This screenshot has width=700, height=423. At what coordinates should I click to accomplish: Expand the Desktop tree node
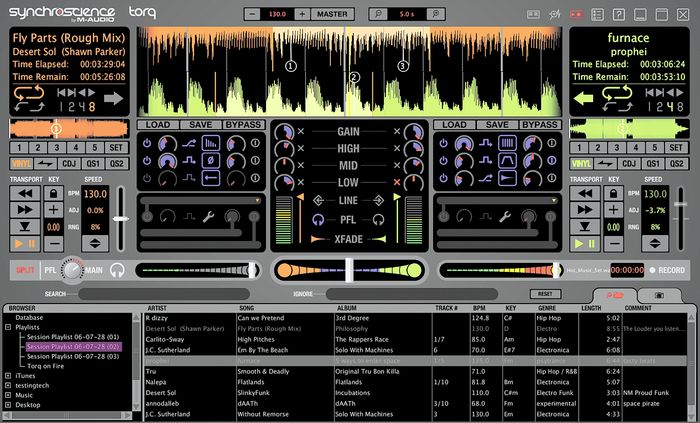8,405
